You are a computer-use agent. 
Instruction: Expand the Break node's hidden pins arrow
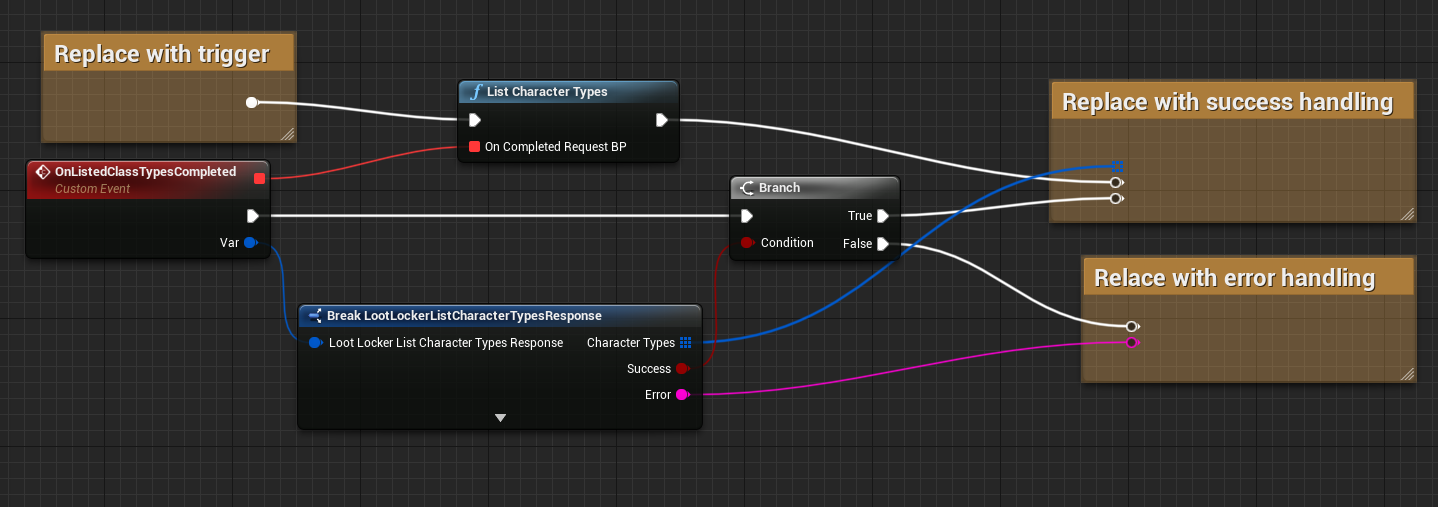[x=500, y=418]
